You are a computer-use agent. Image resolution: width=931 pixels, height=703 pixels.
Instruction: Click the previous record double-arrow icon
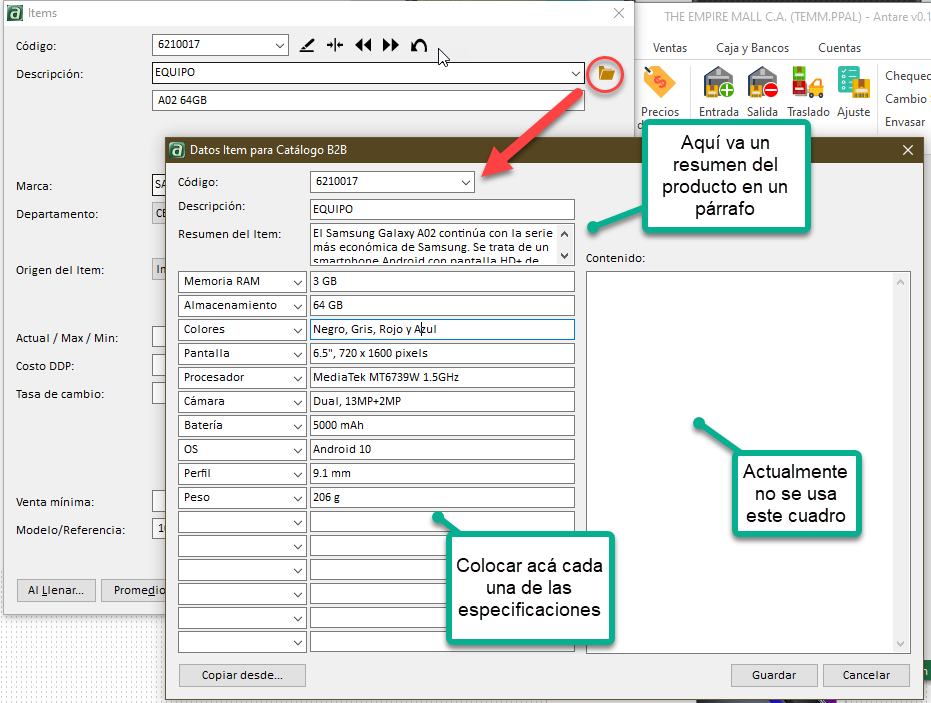363,46
